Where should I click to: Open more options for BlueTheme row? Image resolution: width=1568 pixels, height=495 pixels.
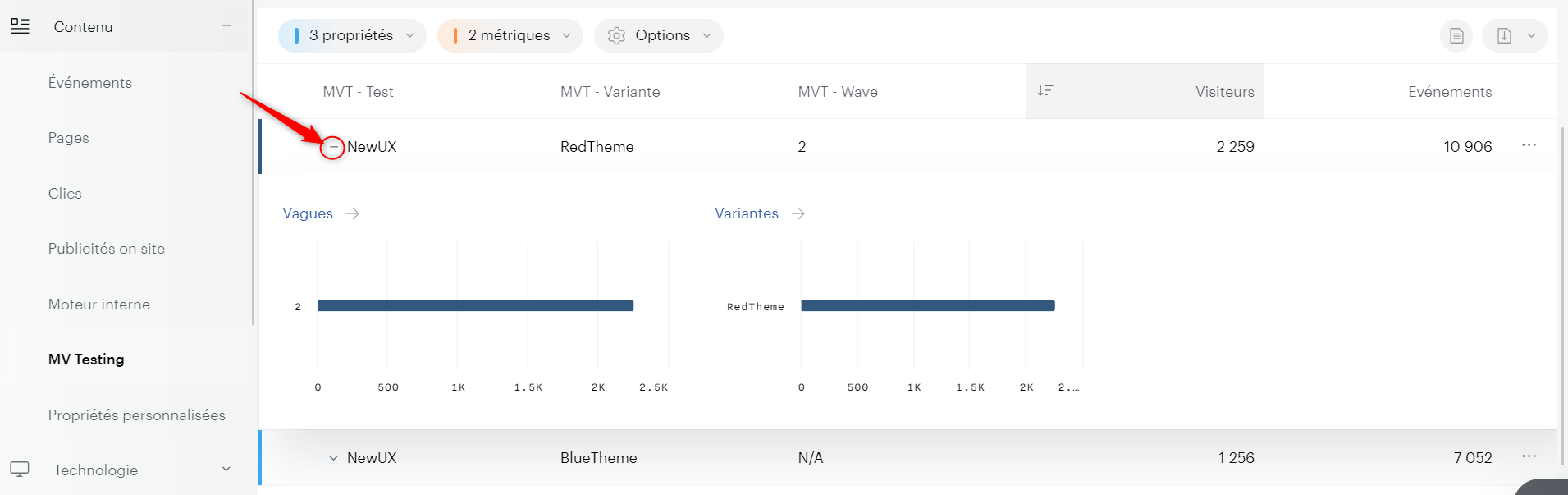coord(1529,456)
